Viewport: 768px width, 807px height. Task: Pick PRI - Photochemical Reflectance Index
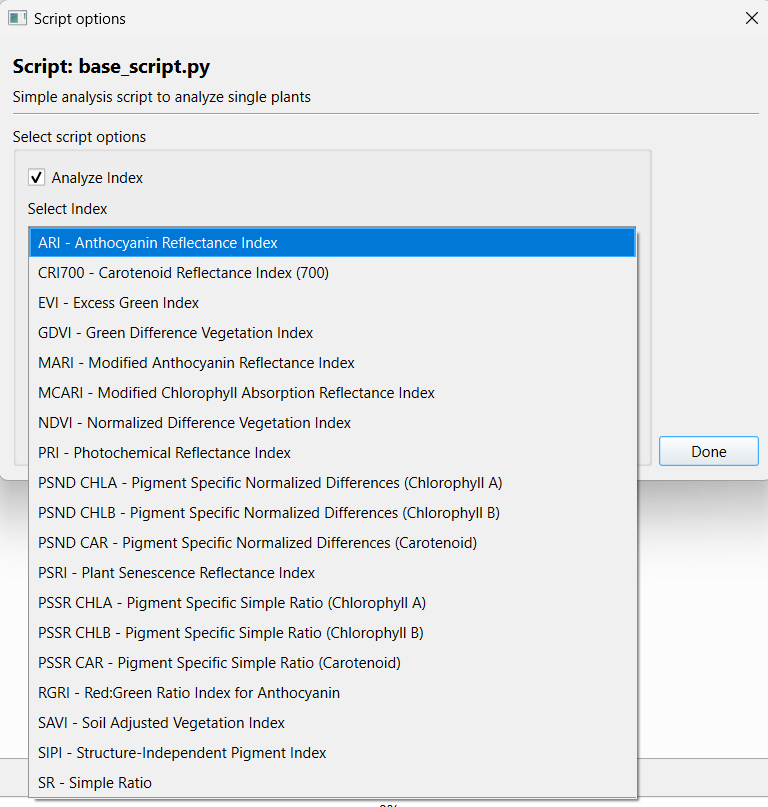pos(165,453)
